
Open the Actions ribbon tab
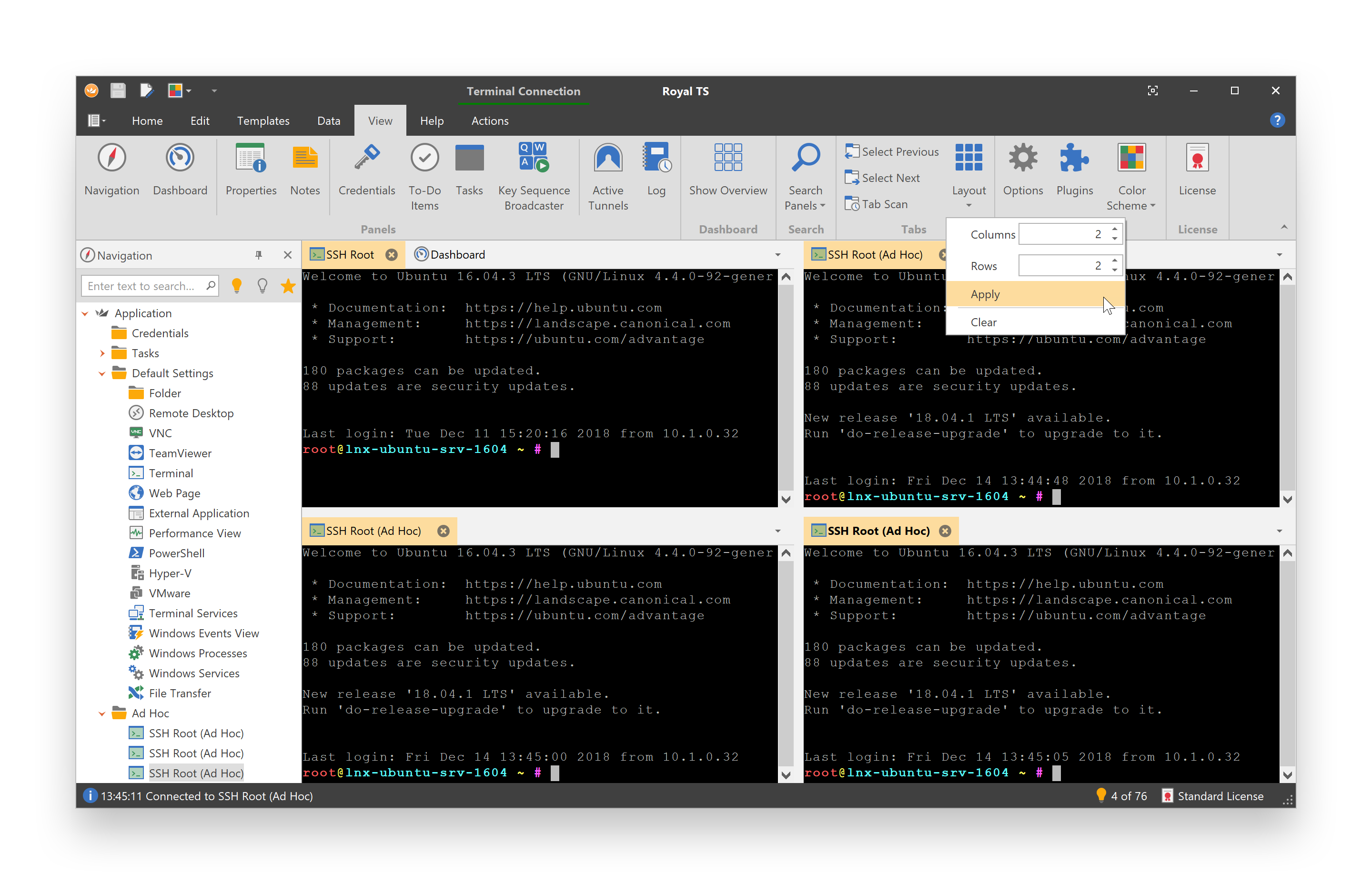click(x=490, y=121)
